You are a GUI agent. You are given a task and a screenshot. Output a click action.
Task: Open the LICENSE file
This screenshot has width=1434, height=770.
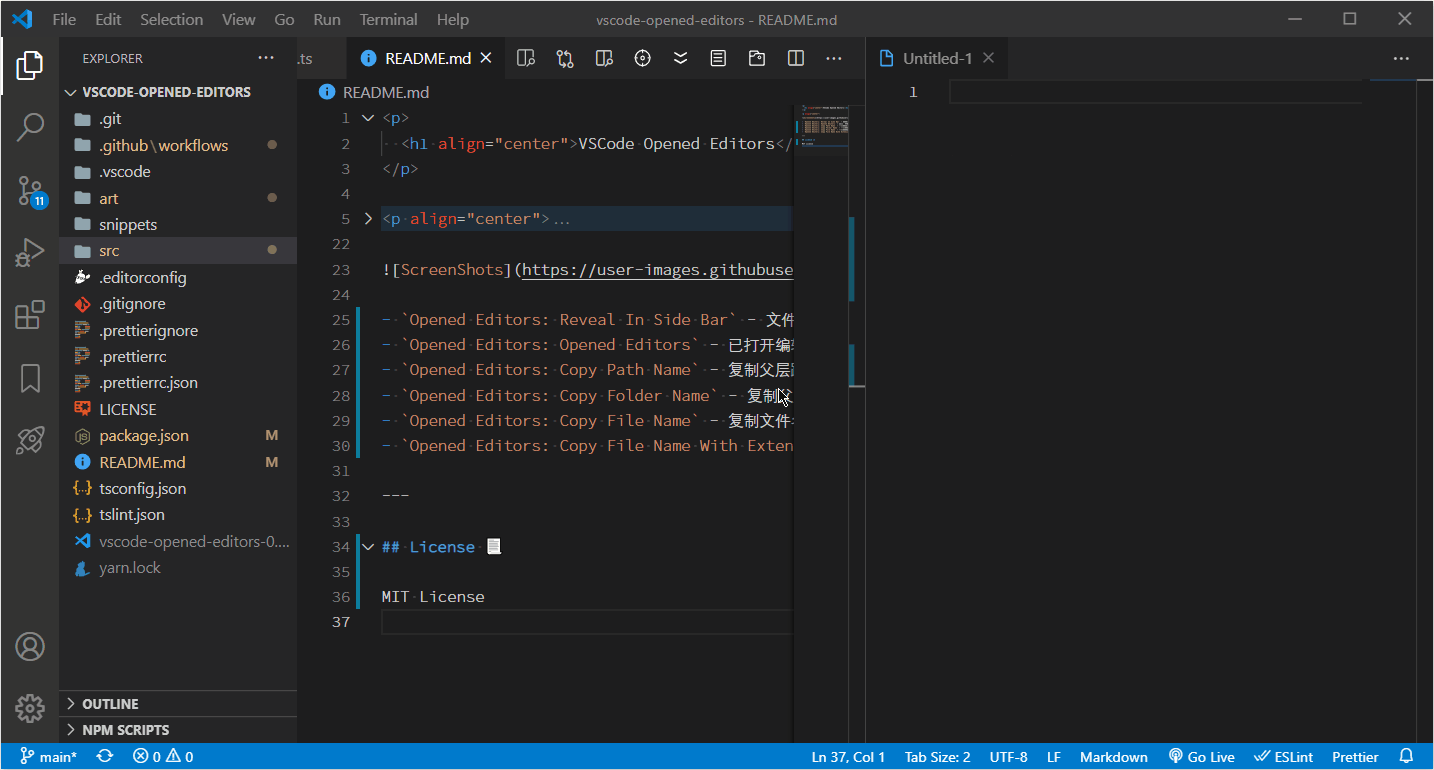tap(178, 409)
